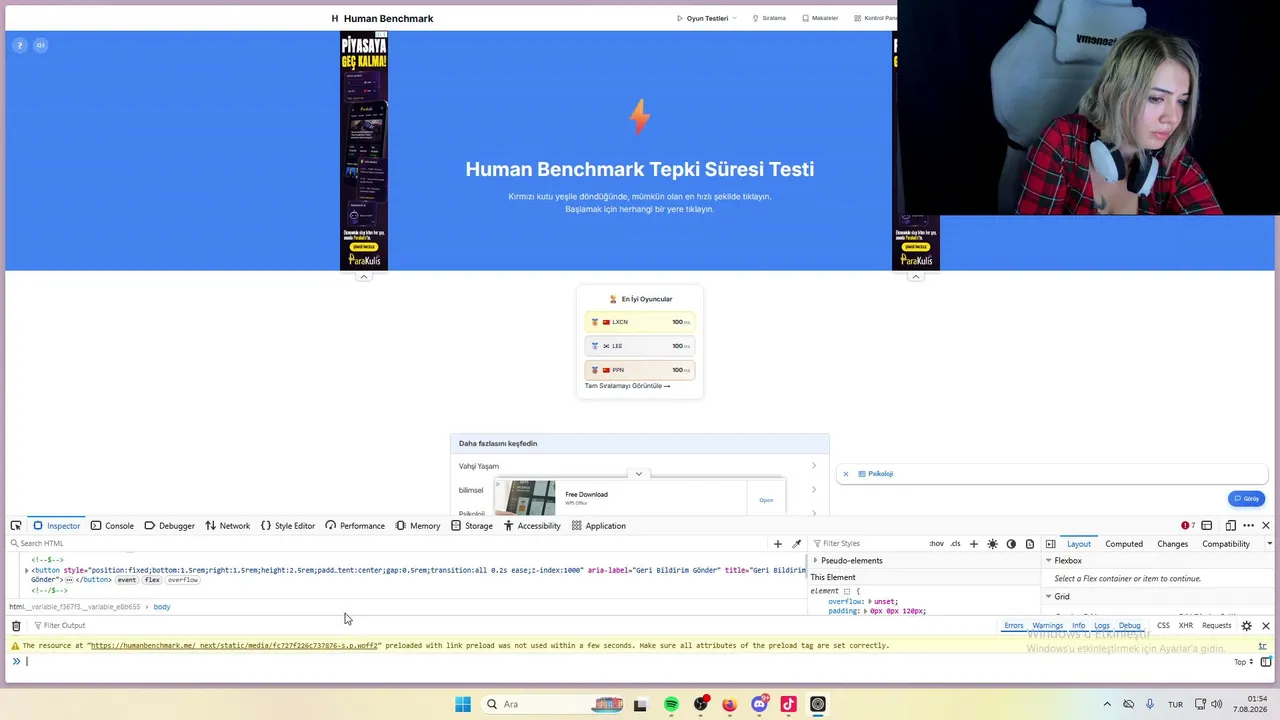Open the Style Editor tab
The image size is (1280, 720).
click(288, 526)
